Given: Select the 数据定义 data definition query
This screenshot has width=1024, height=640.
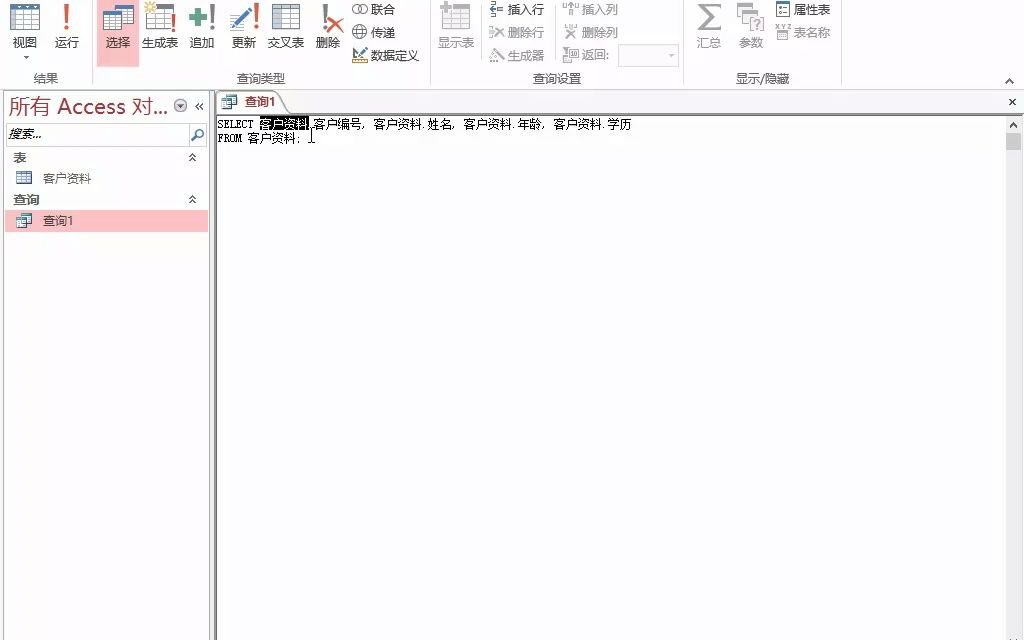Looking at the screenshot, I should [x=385, y=56].
